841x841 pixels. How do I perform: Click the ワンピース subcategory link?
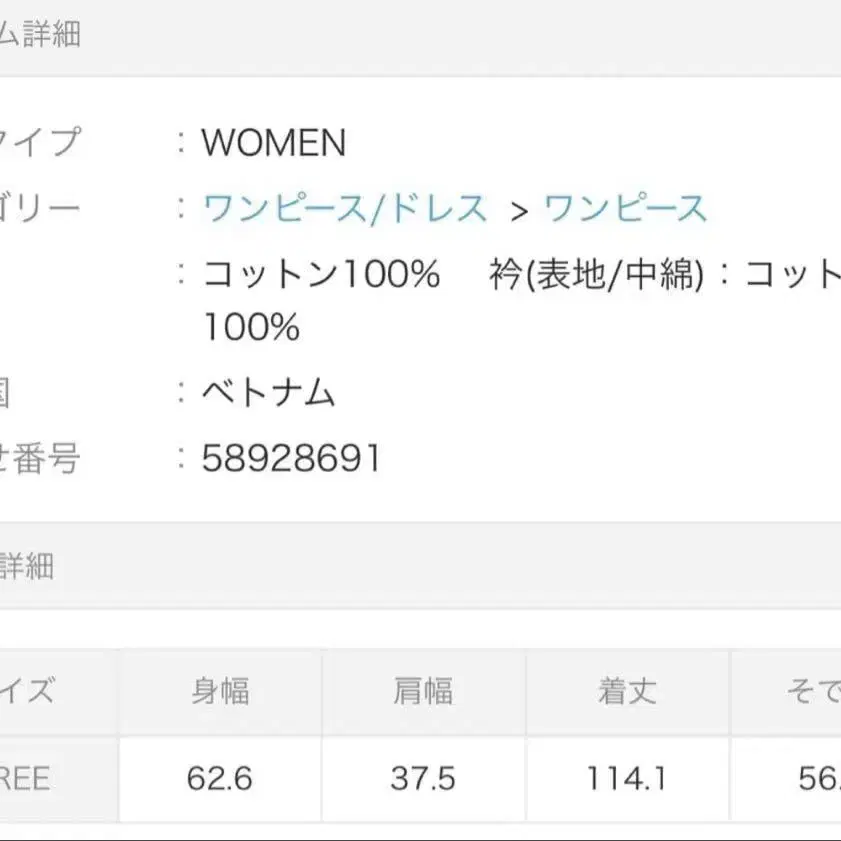[625, 209]
